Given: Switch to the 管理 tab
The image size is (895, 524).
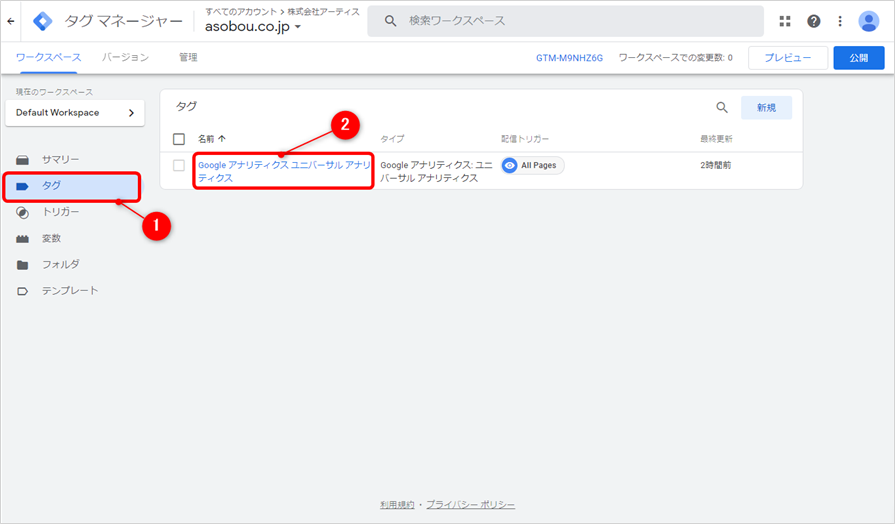Looking at the screenshot, I should tap(188, 57).
